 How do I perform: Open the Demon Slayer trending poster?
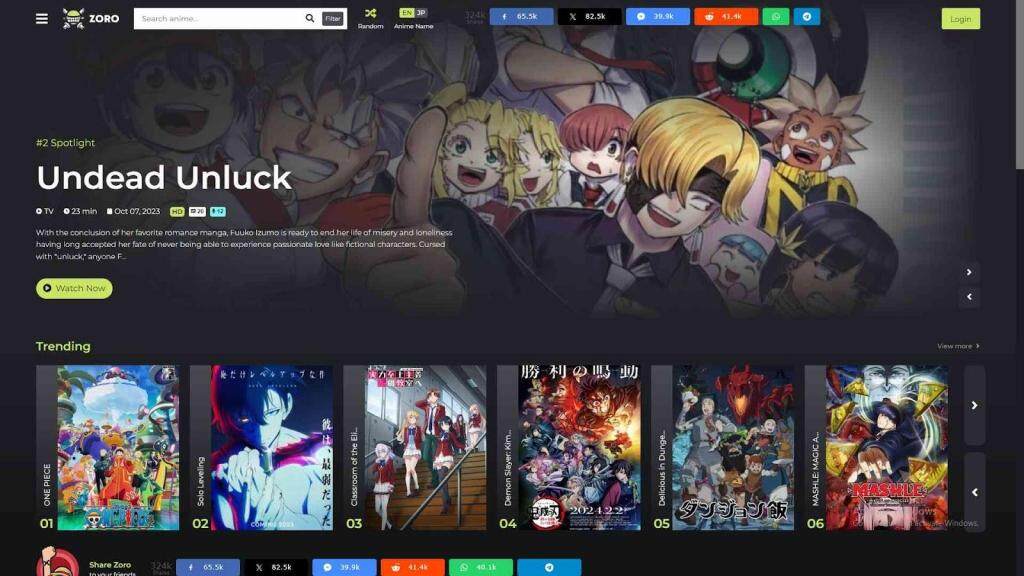579,447
